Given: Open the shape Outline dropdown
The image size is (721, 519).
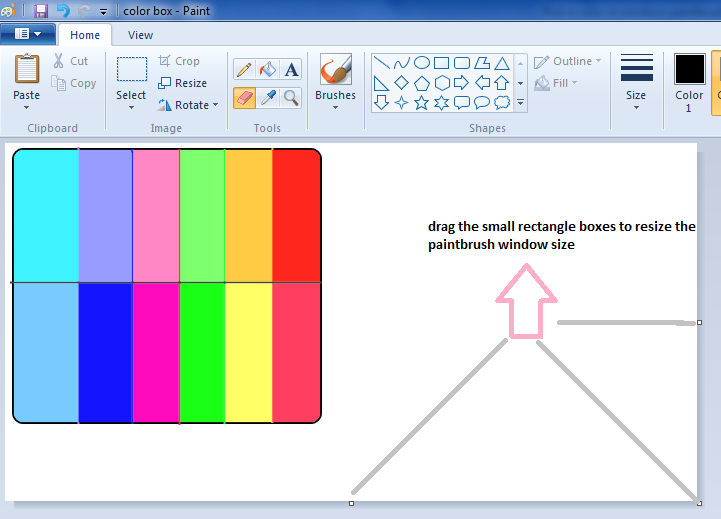Looking at the screenshot, I should pos(567,61).
